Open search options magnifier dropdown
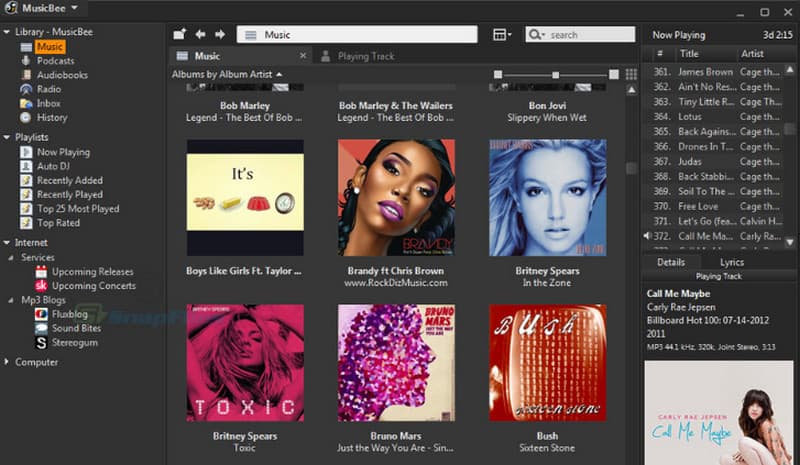Screen dimensions: 800x465 tap(537, 35)
